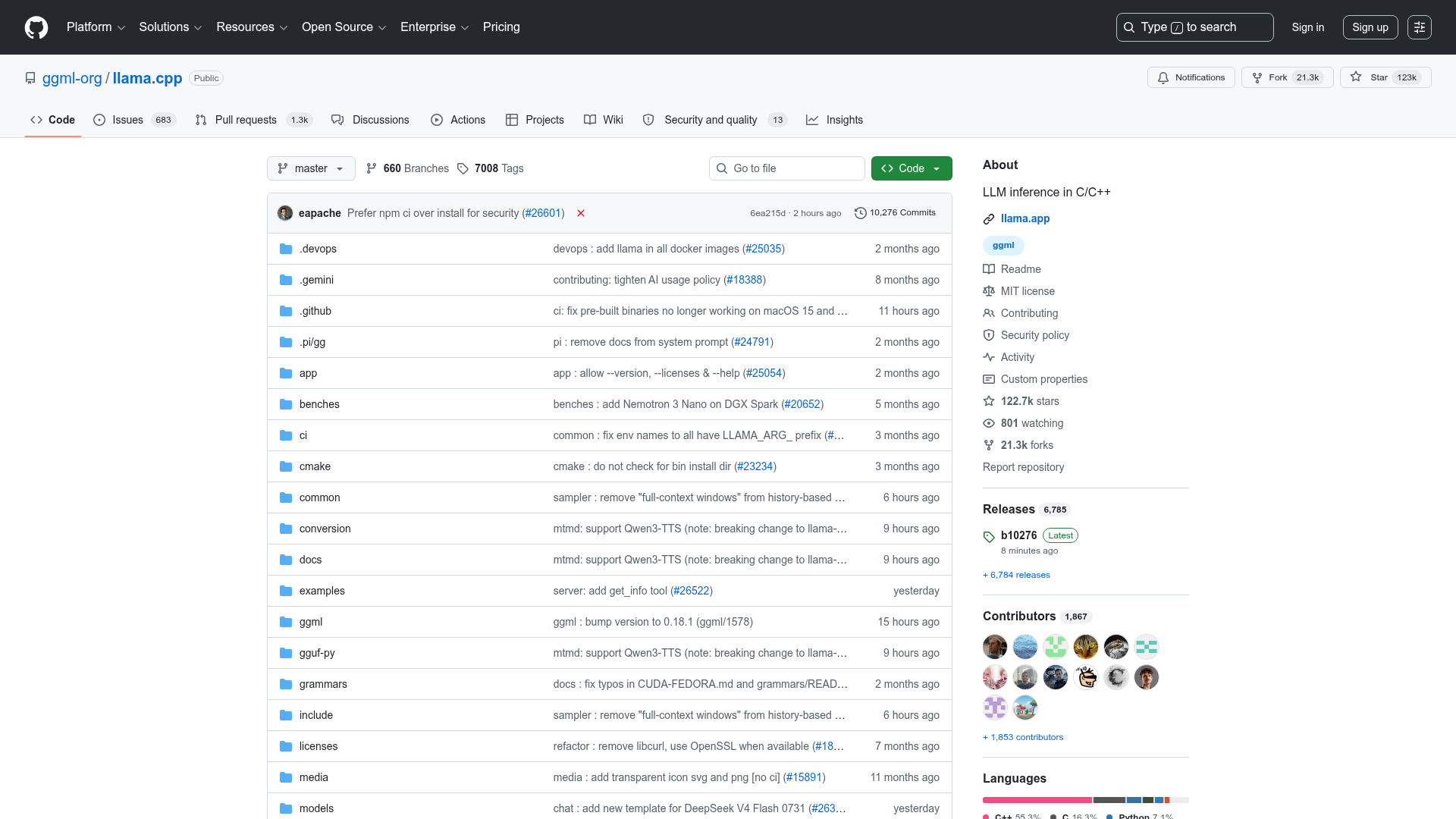Click the link icon beside llama.app
Image resolution: width=1456 pixels, height=819 pixels.
(x=989, y=219)
